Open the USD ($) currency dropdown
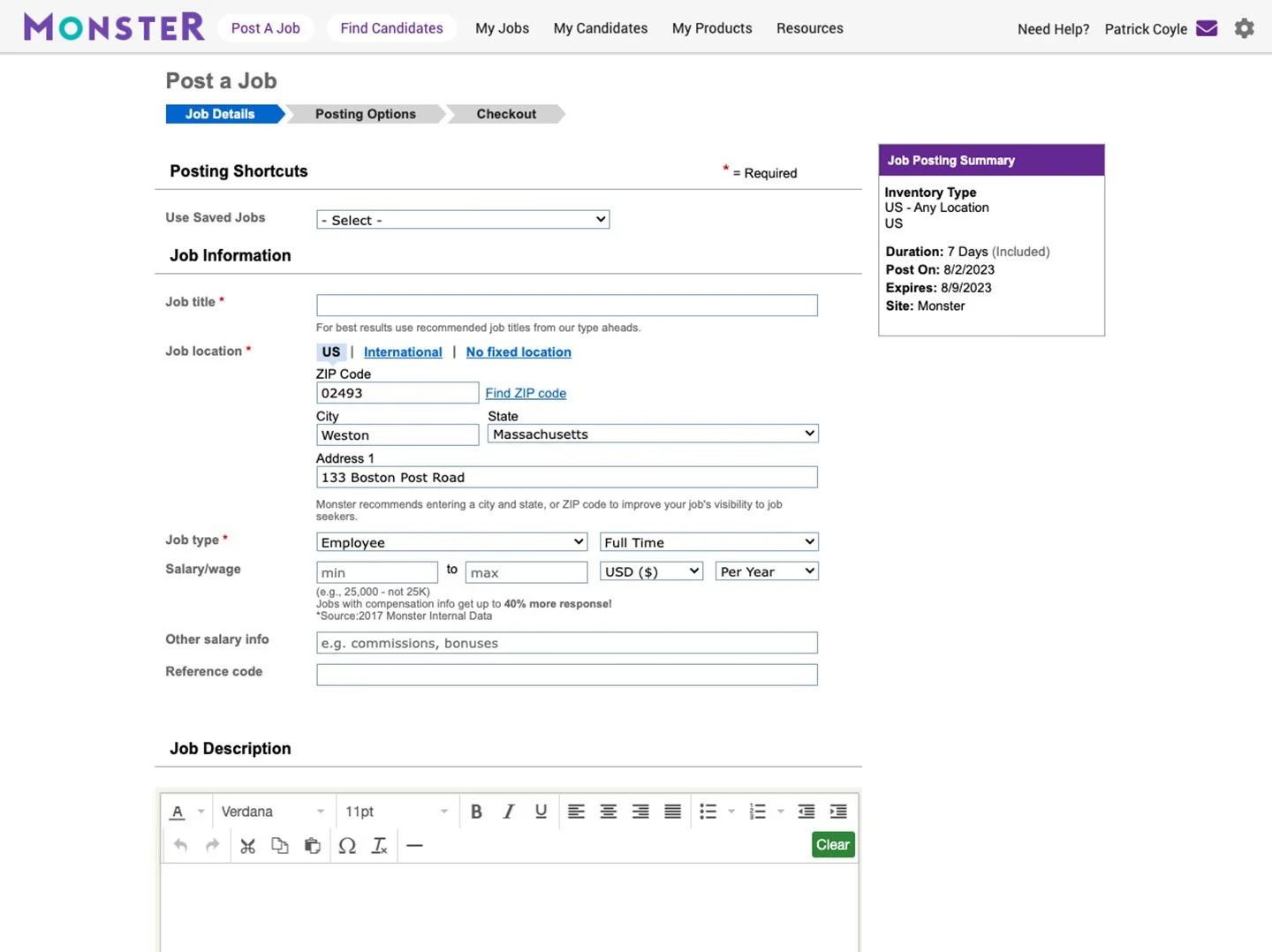The image size is (1272, 952). [652, 571]
